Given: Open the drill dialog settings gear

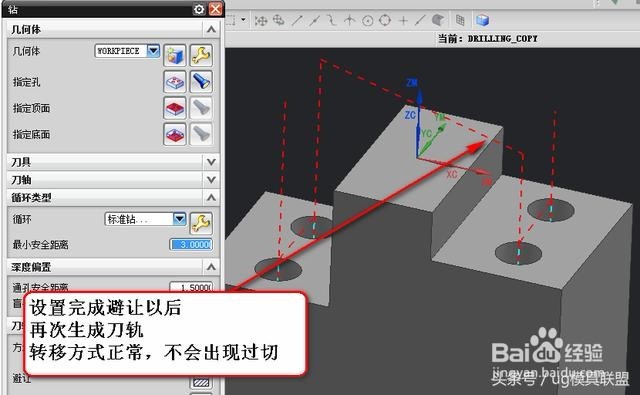Looking at the screenshot, I should (x=199, y=9).
